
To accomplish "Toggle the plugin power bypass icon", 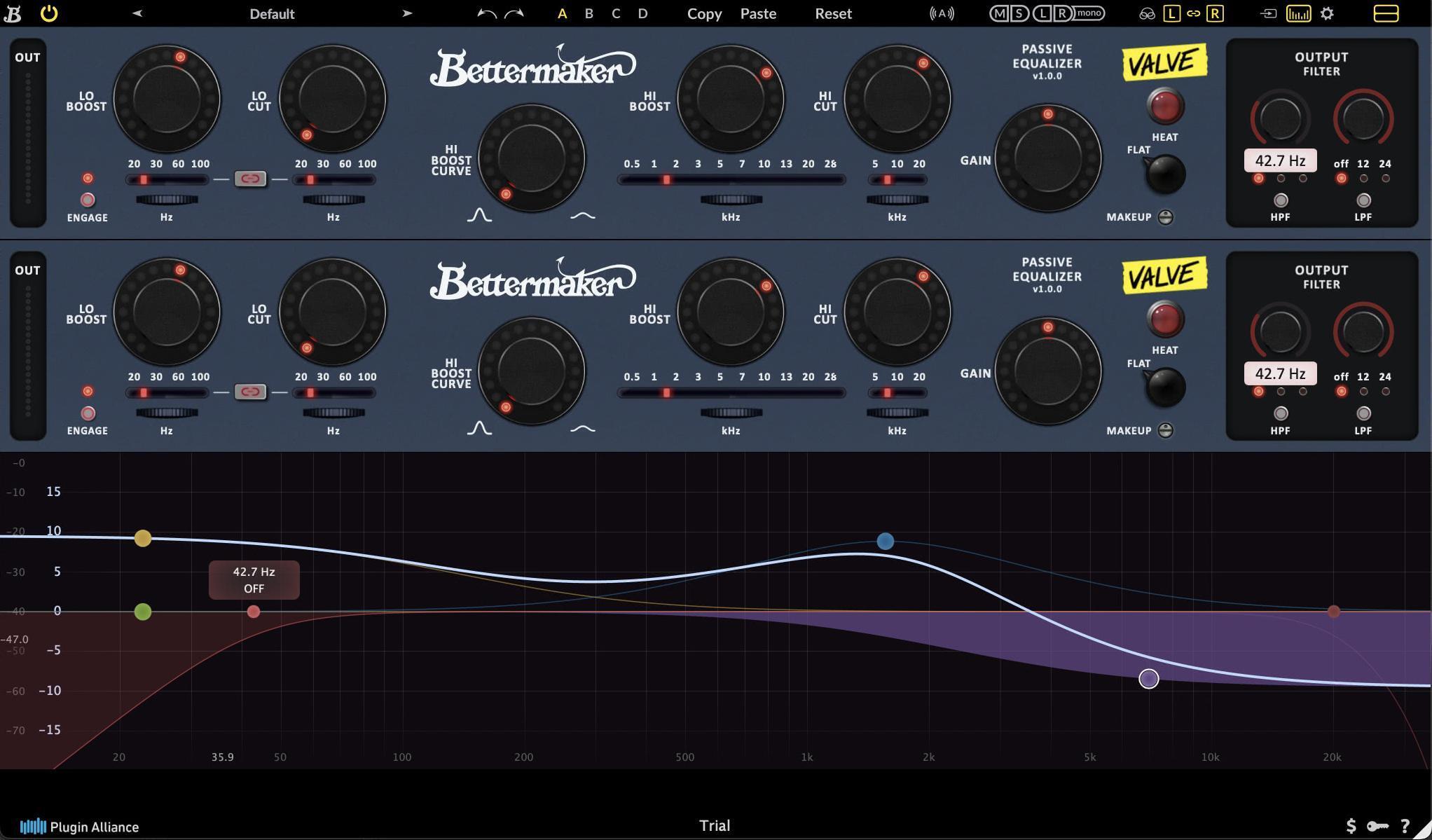I will click(49, 13).
